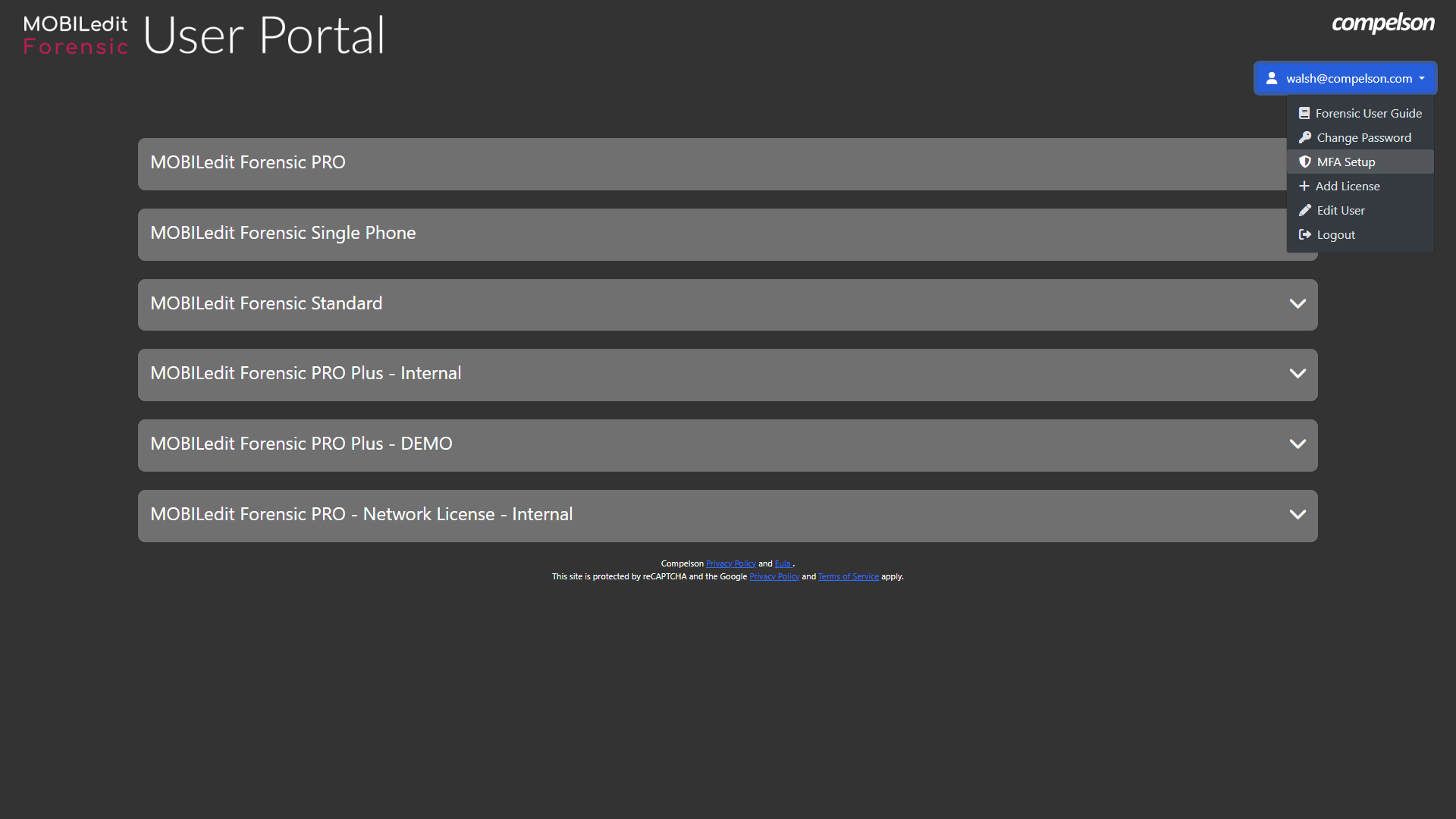
Task: Click the plus icon beside Add License
Action: (x=1304, y=187)
